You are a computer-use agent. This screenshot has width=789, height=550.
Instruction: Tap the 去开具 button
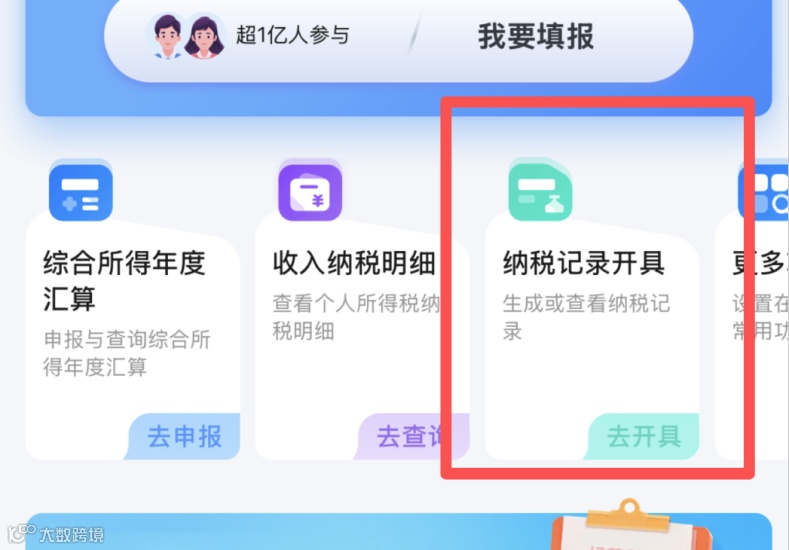(643, 436)
